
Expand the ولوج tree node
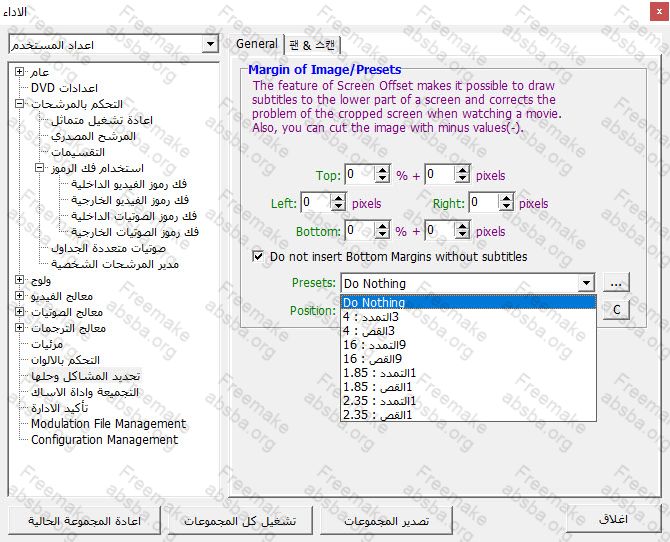[19, 280]
